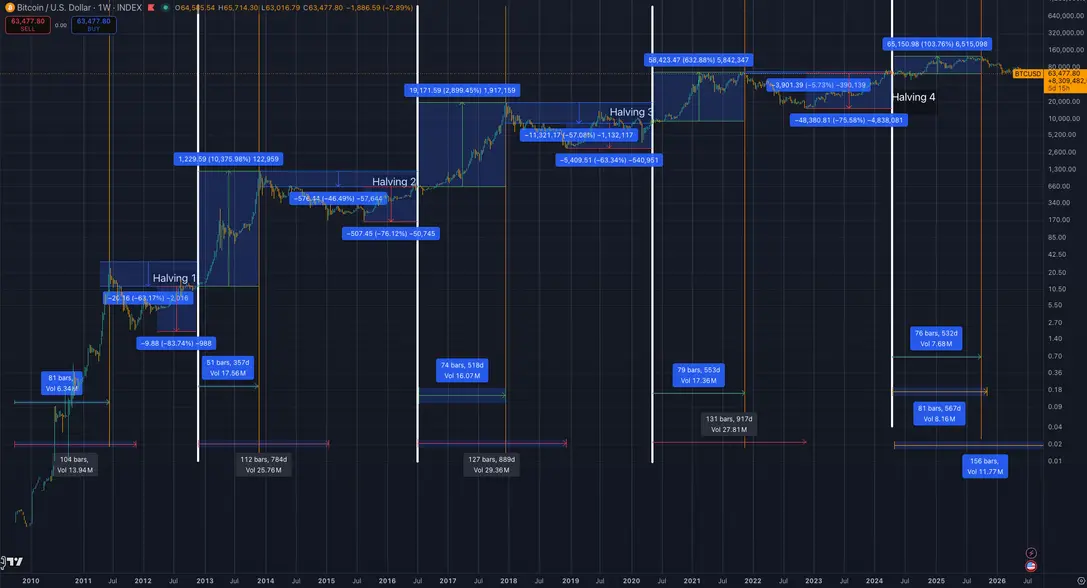The height and width of the screenshot is (588, 1087).
Task: Click the H65,714.30 high value in header
Action: click(238, 8)
